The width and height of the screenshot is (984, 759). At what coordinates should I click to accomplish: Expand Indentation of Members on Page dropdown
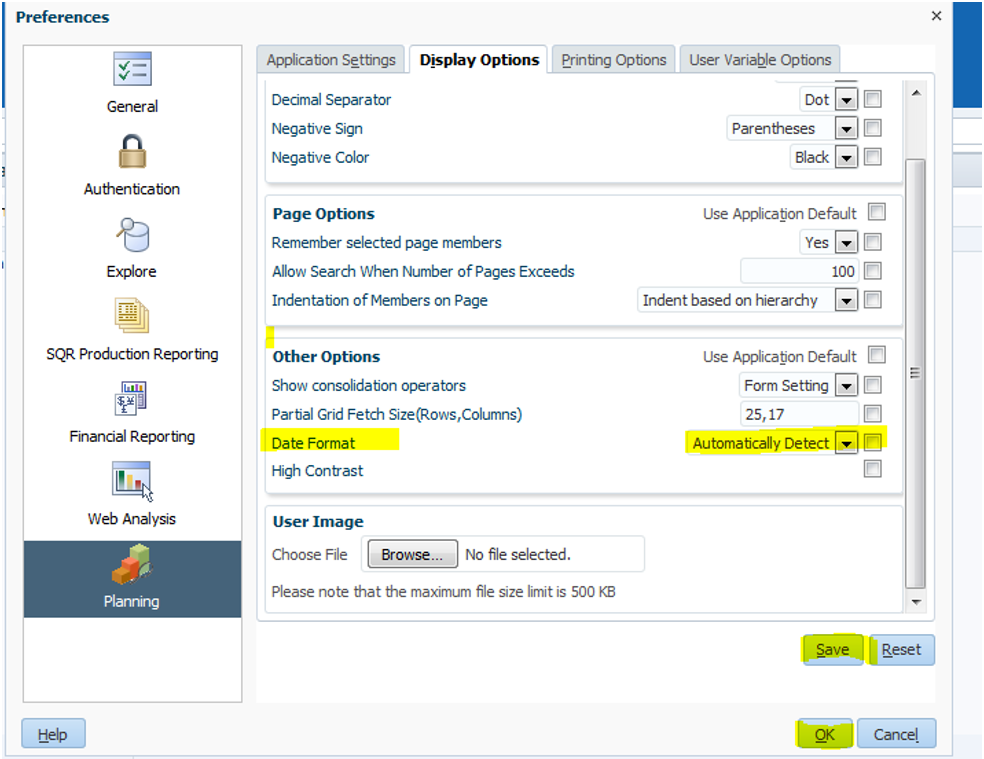tap(847, 300)
